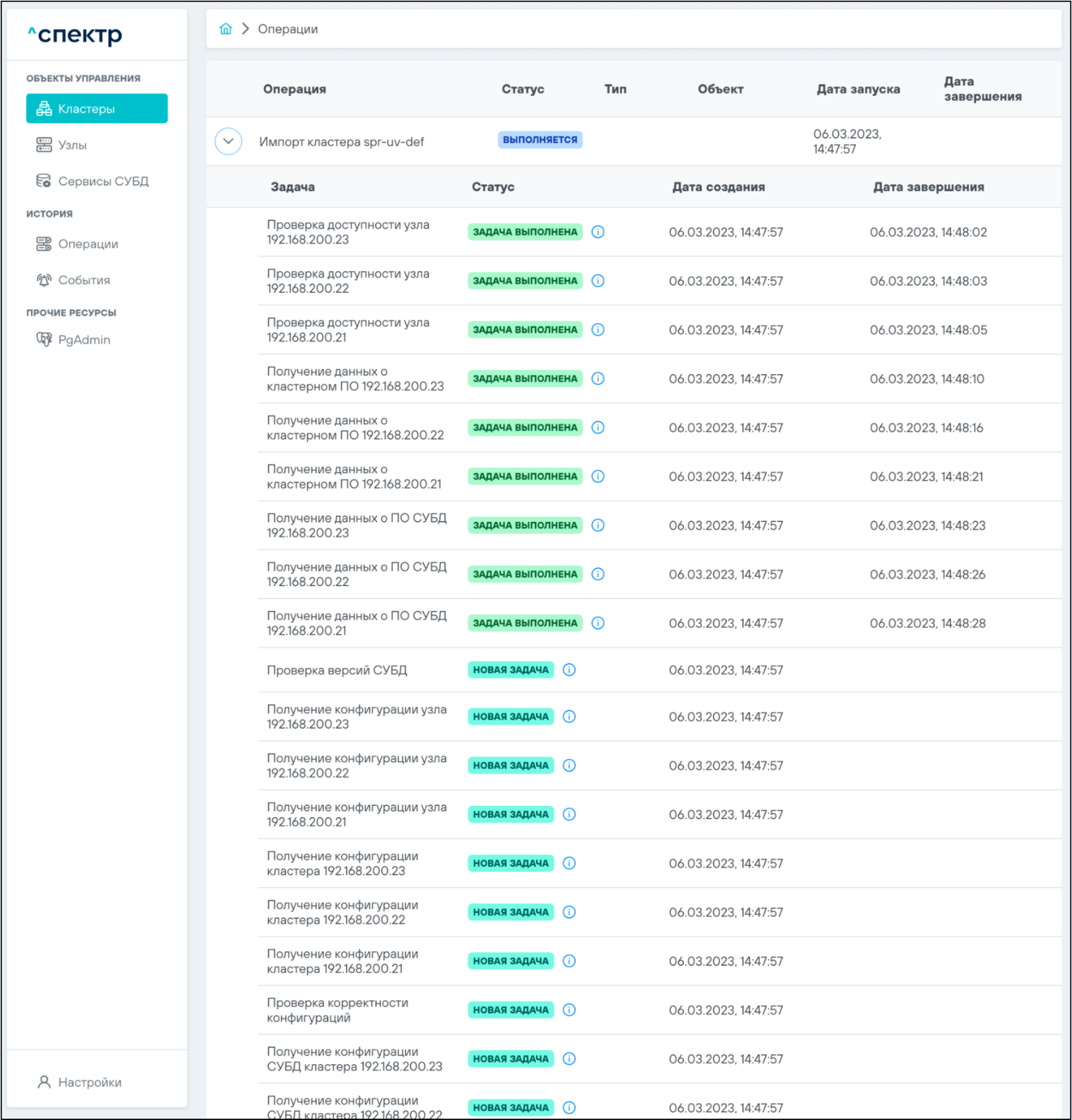The height and width of the screenshot is (1120, 1072).
Task: Click info icon for Проверка корректности конфигураций
Action: 569,1010
